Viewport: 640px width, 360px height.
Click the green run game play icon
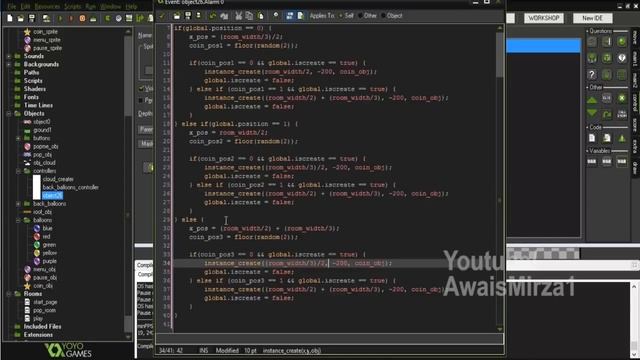[x=60, y=18]
